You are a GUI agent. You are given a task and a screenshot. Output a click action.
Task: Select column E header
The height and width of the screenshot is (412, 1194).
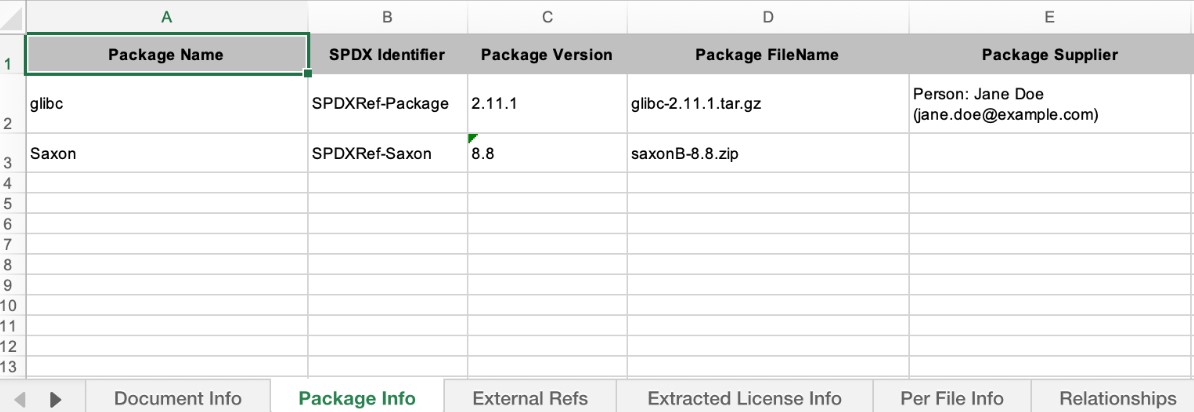click(x=1050, y=17)
